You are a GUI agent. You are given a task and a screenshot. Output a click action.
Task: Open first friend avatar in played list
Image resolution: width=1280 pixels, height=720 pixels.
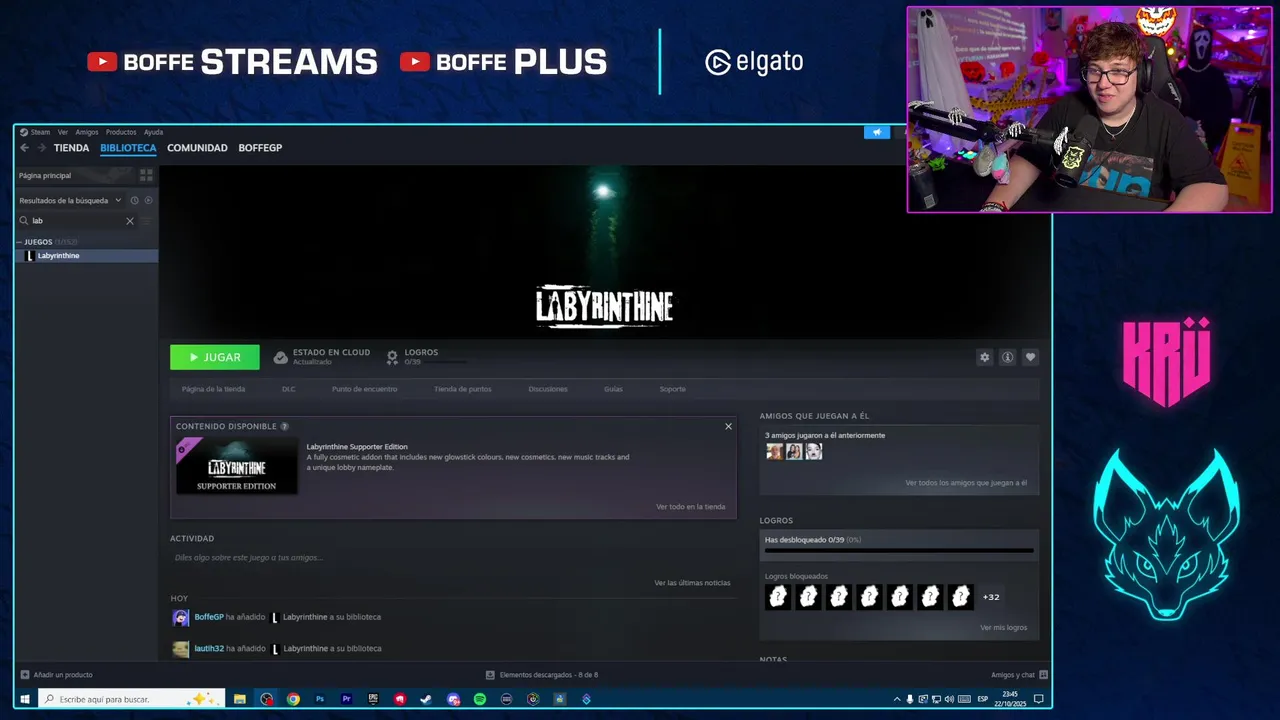pyautogui.click(x=774, y=451)
